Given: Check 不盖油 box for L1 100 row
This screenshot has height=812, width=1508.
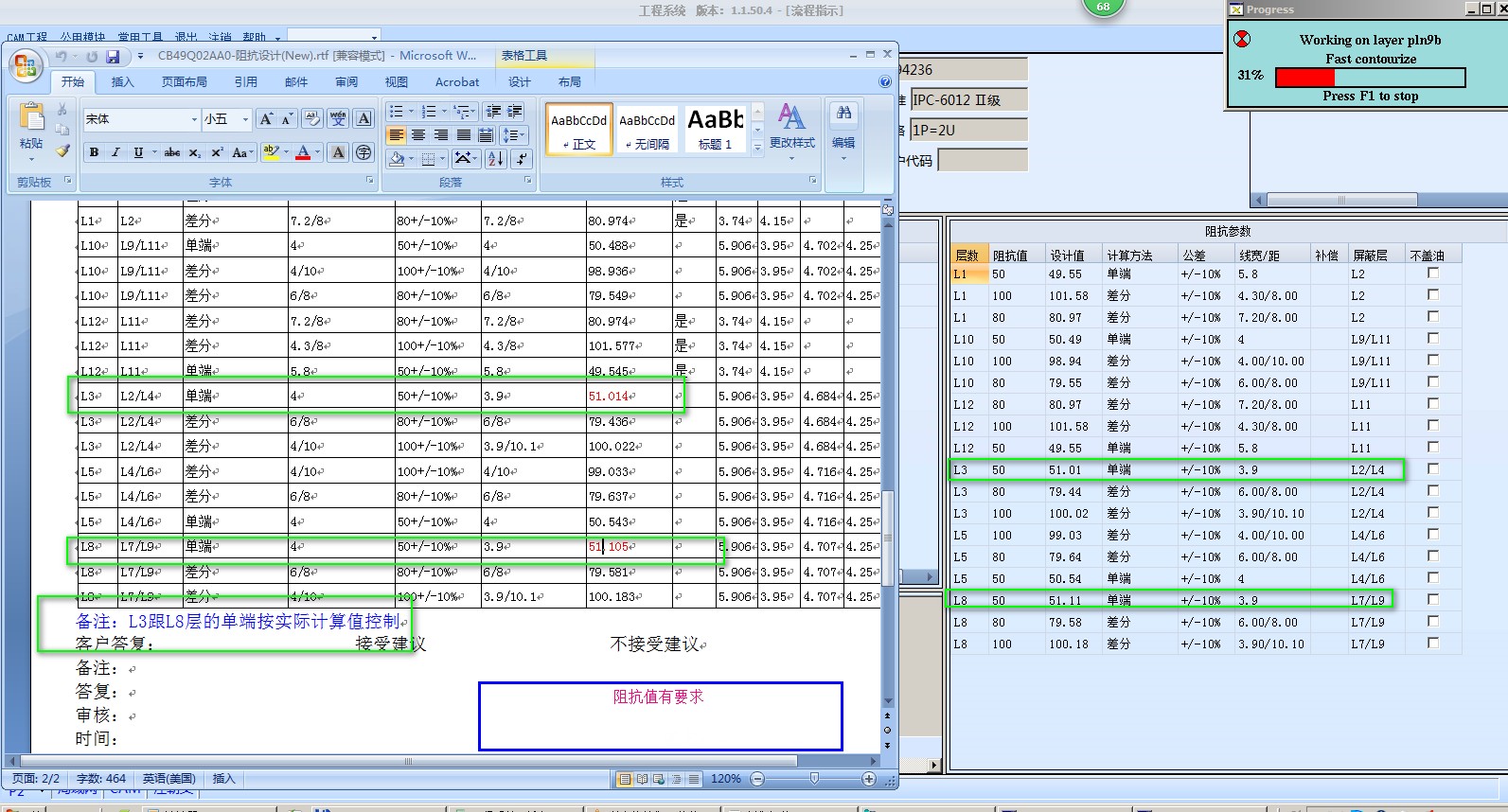Looking at the screenshot, I should click(1433, 294).
